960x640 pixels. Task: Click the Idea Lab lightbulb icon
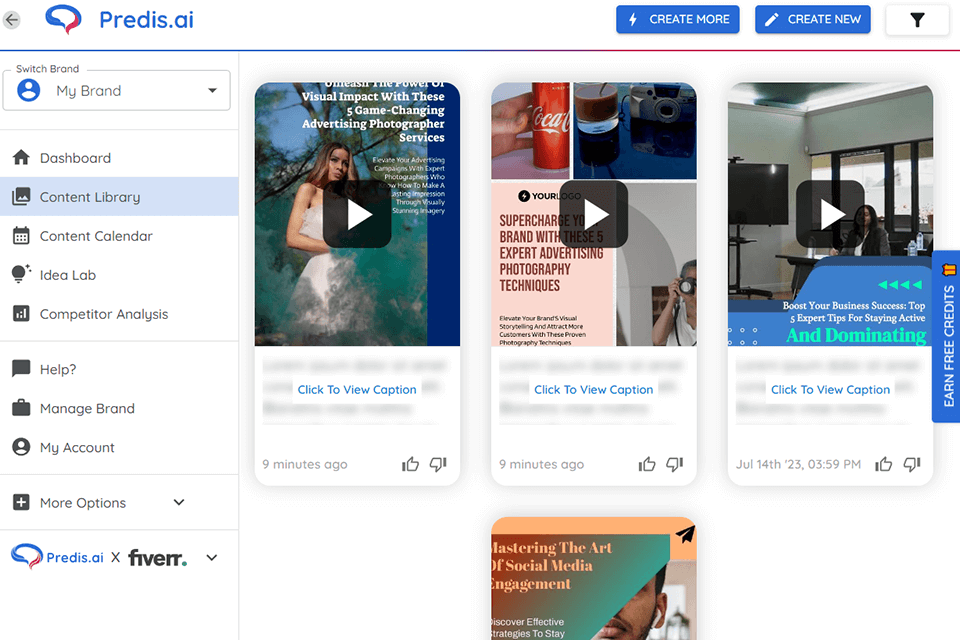21,274
